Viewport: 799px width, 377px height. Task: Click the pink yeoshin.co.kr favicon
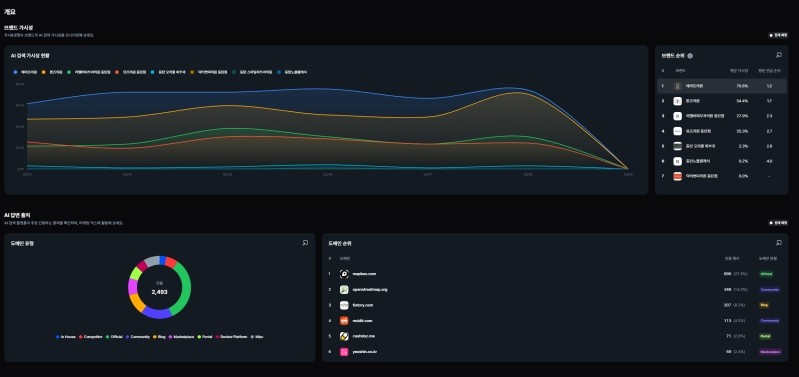click(x=344, y=352)
